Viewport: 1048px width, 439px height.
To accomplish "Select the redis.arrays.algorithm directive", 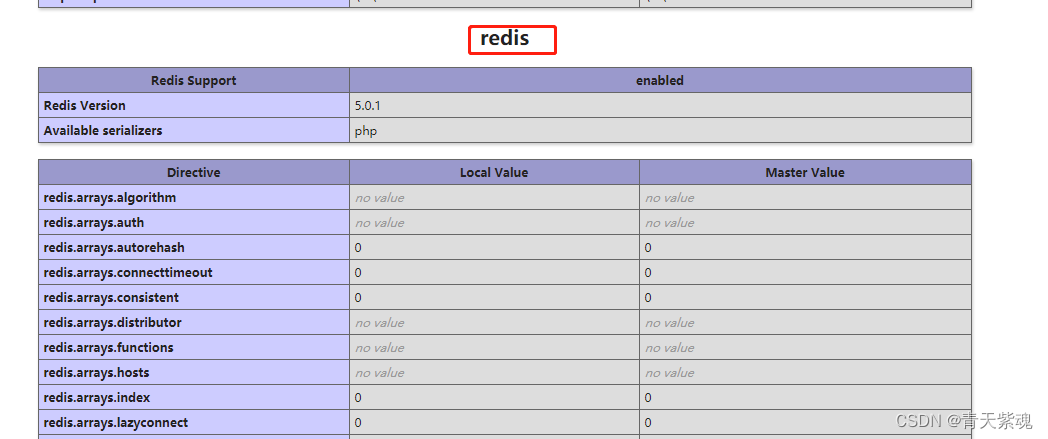I will (110, 198).
